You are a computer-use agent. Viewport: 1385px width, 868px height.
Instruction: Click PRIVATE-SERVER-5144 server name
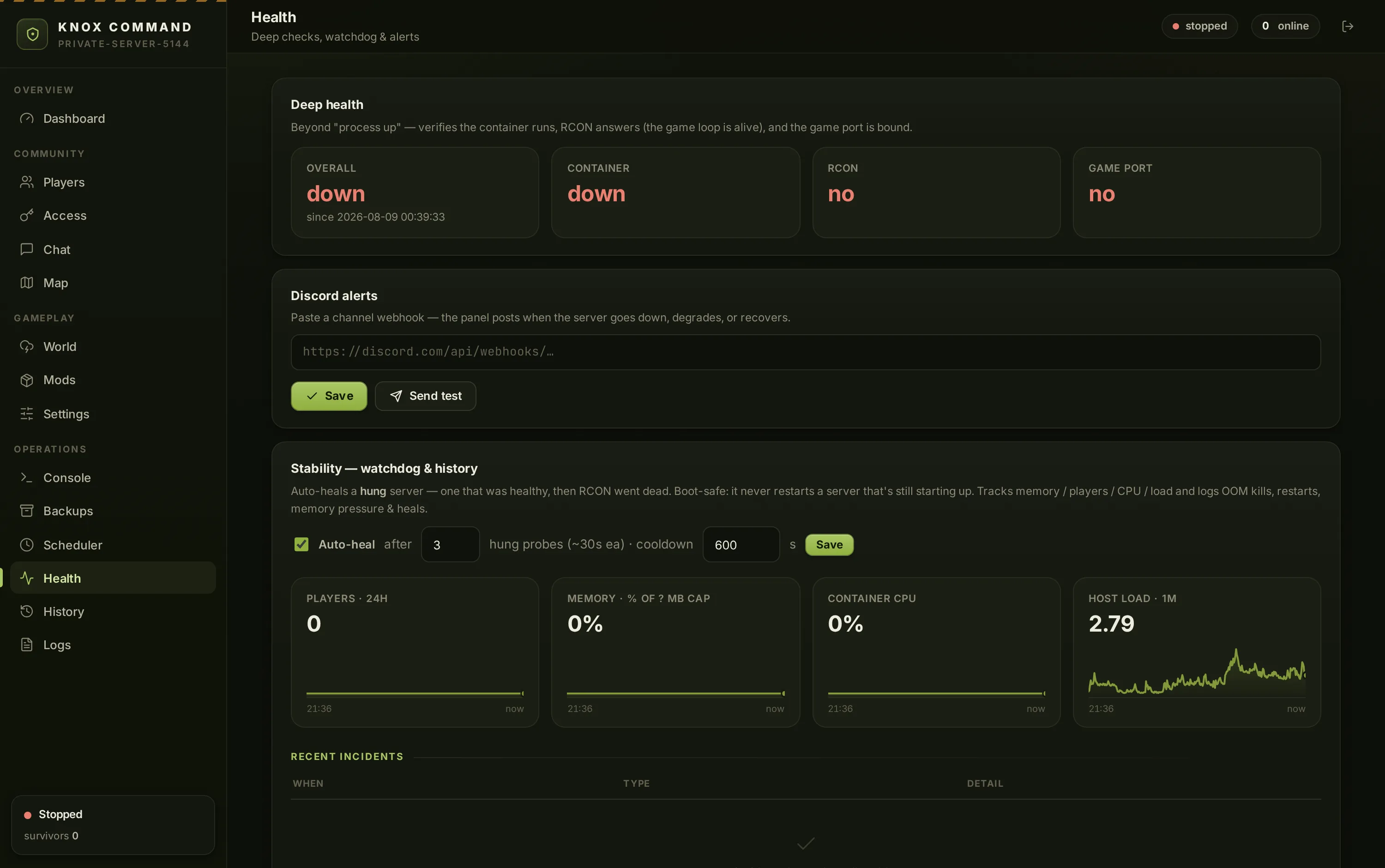[x=123, y=43]
